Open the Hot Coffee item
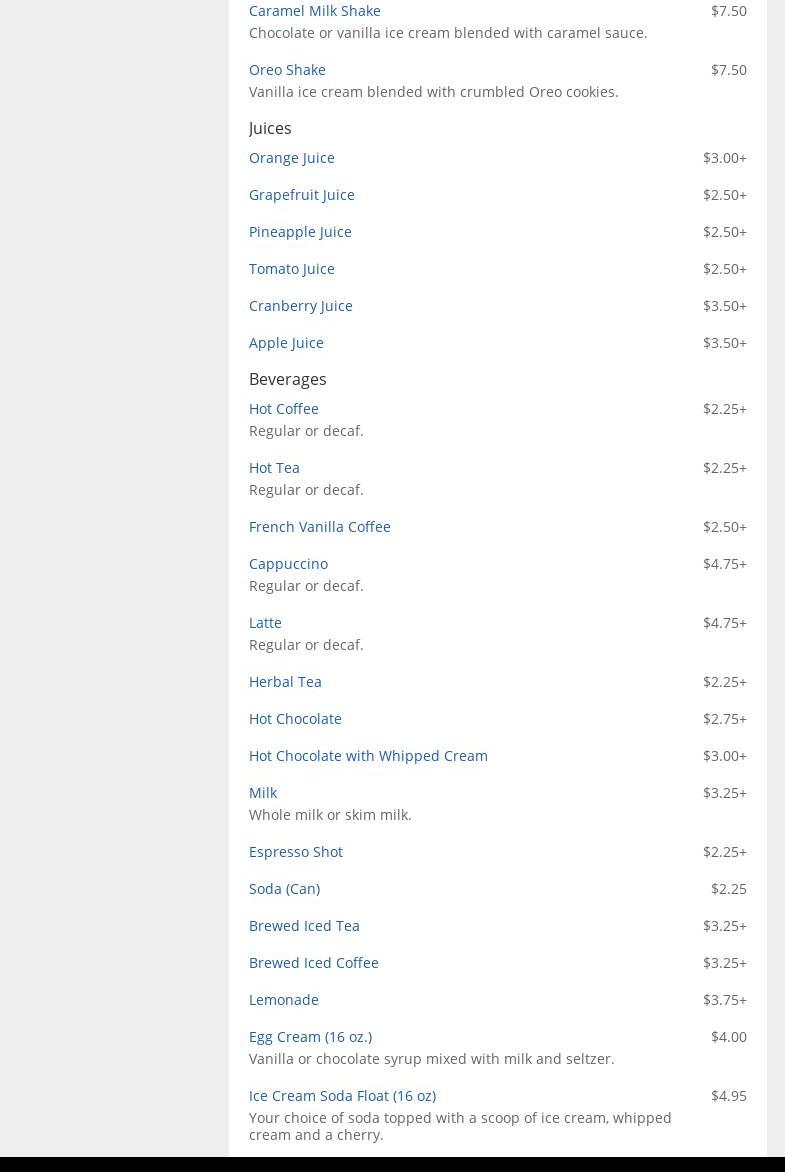The width and height of the screenshot is (785, 1172). click(283, 409)
